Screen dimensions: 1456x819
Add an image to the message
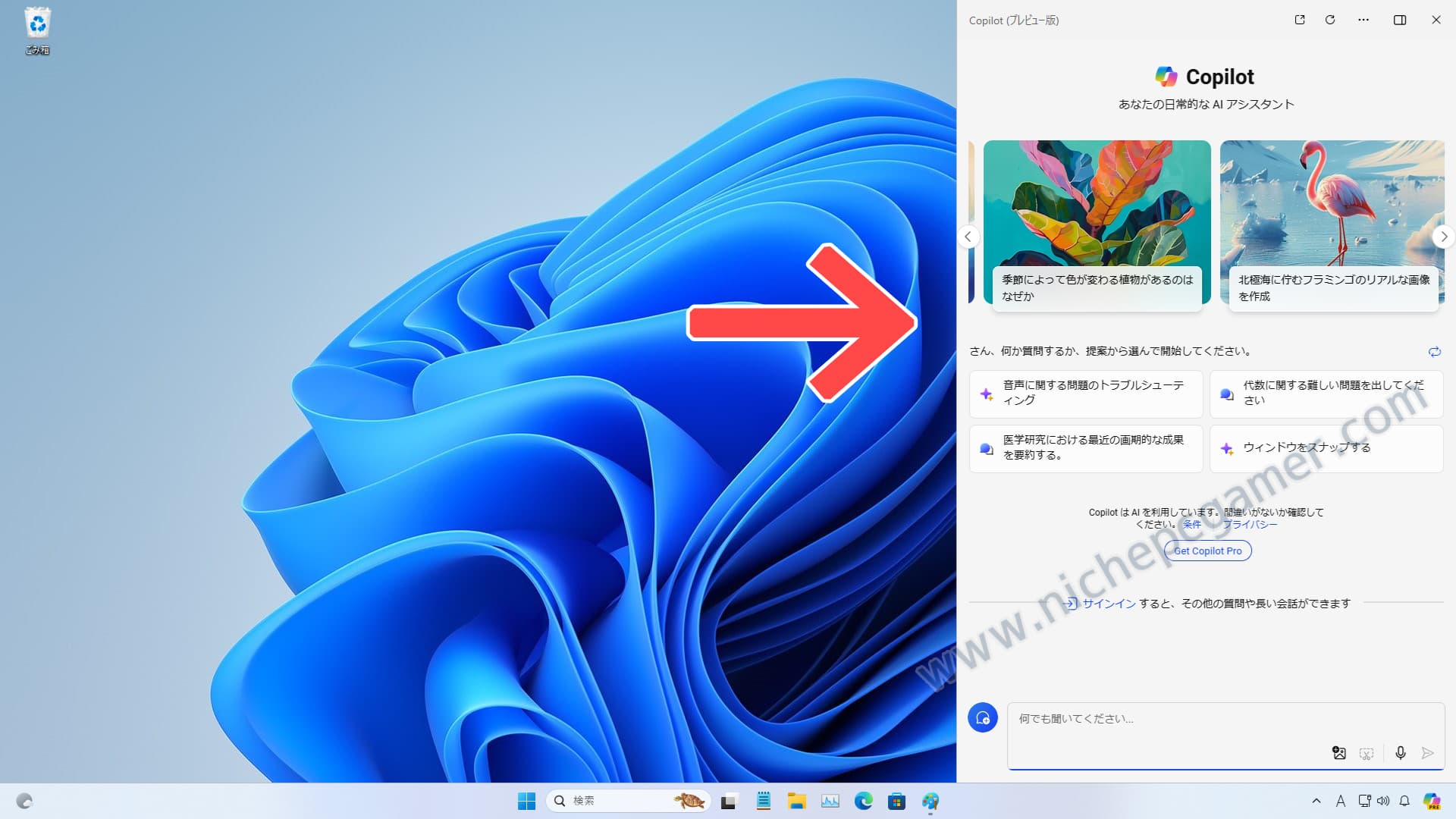[1339, 752]
